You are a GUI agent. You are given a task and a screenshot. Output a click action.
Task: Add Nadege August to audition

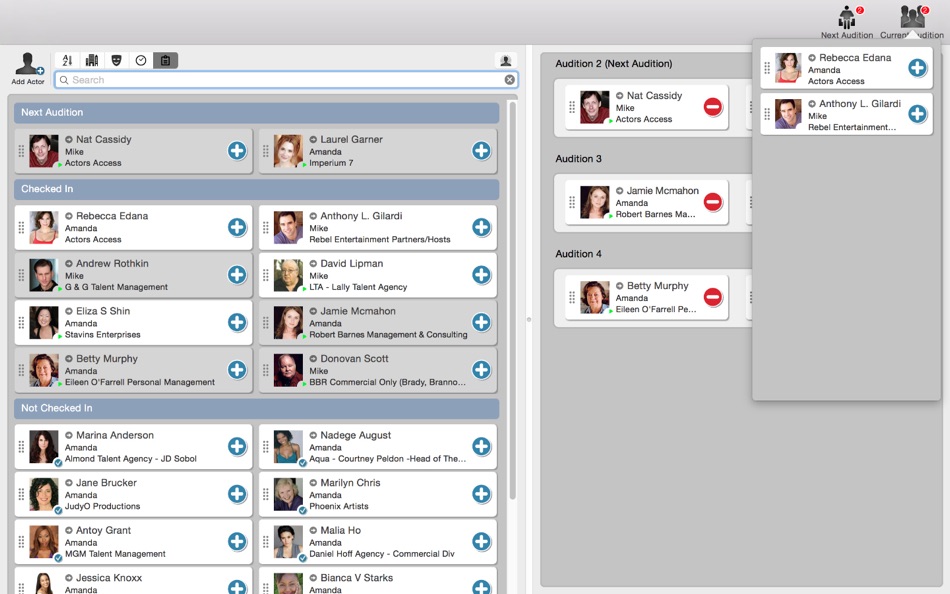tap(481, 447)
